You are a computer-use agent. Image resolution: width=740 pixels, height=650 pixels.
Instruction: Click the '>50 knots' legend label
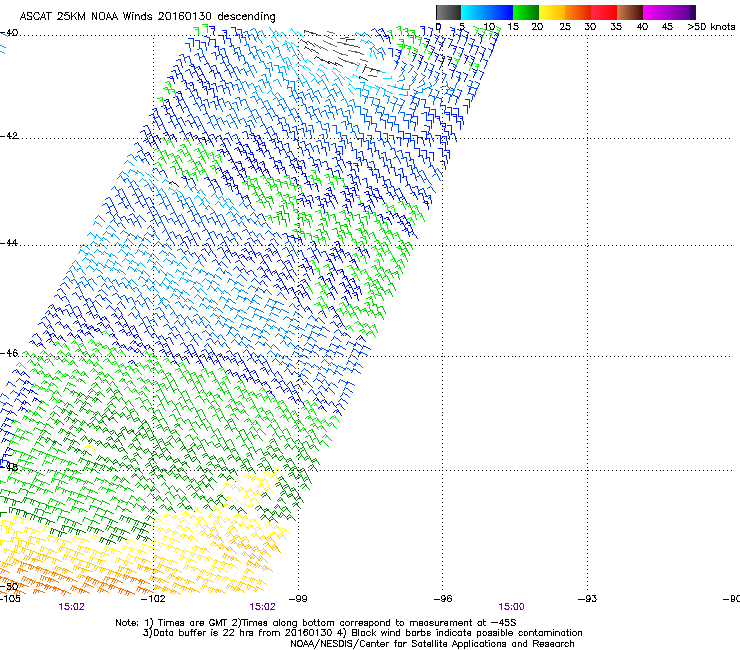[x=711, y=27]
